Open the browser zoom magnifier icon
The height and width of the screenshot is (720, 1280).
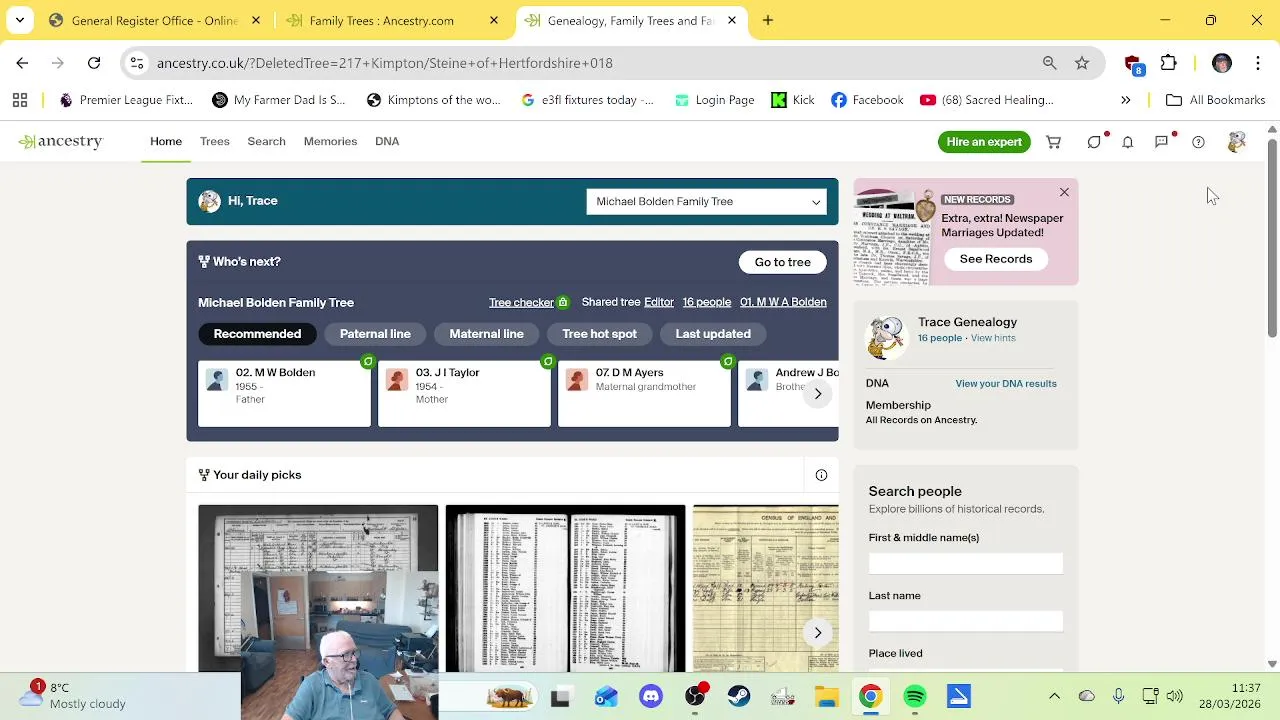pos(1049,63)
